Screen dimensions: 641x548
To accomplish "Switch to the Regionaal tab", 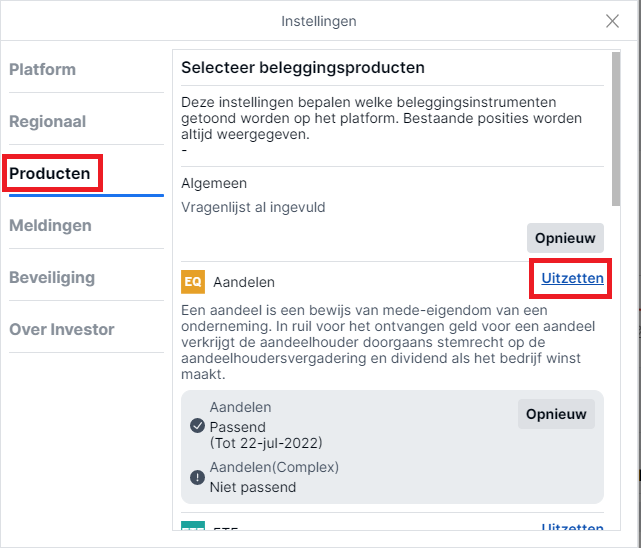I will 47,121.
